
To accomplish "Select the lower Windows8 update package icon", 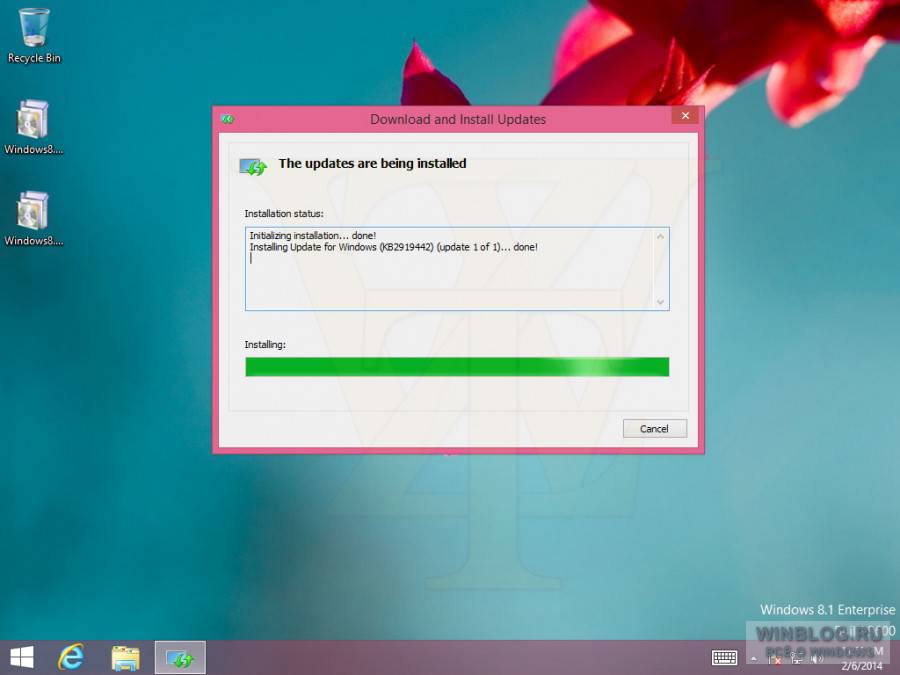I will (33, 218).
